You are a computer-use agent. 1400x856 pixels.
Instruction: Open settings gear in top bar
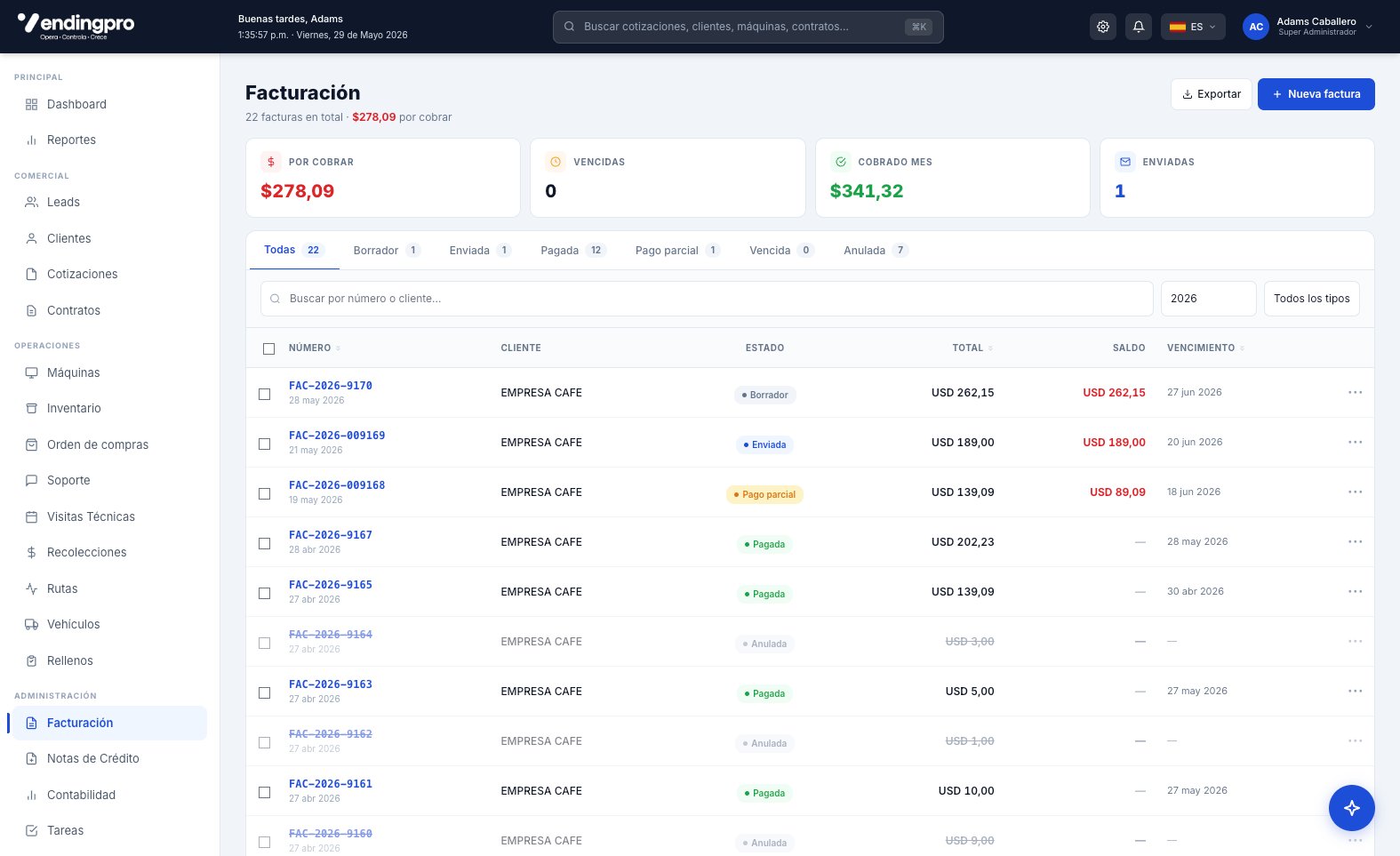pyautogui.click(x=1103, y=27)
